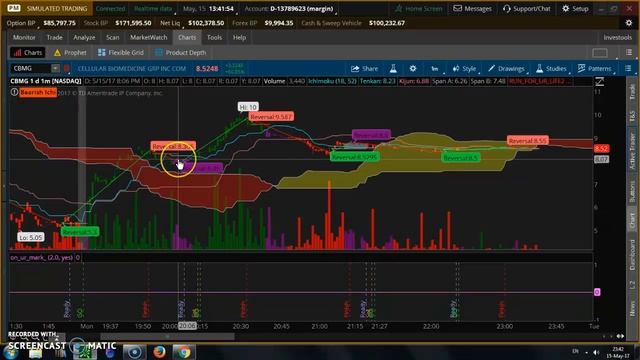Viewport: 640px width, 360px height.
Task: Click the Bearish Ichi label
Action: [x=38, y=93]
